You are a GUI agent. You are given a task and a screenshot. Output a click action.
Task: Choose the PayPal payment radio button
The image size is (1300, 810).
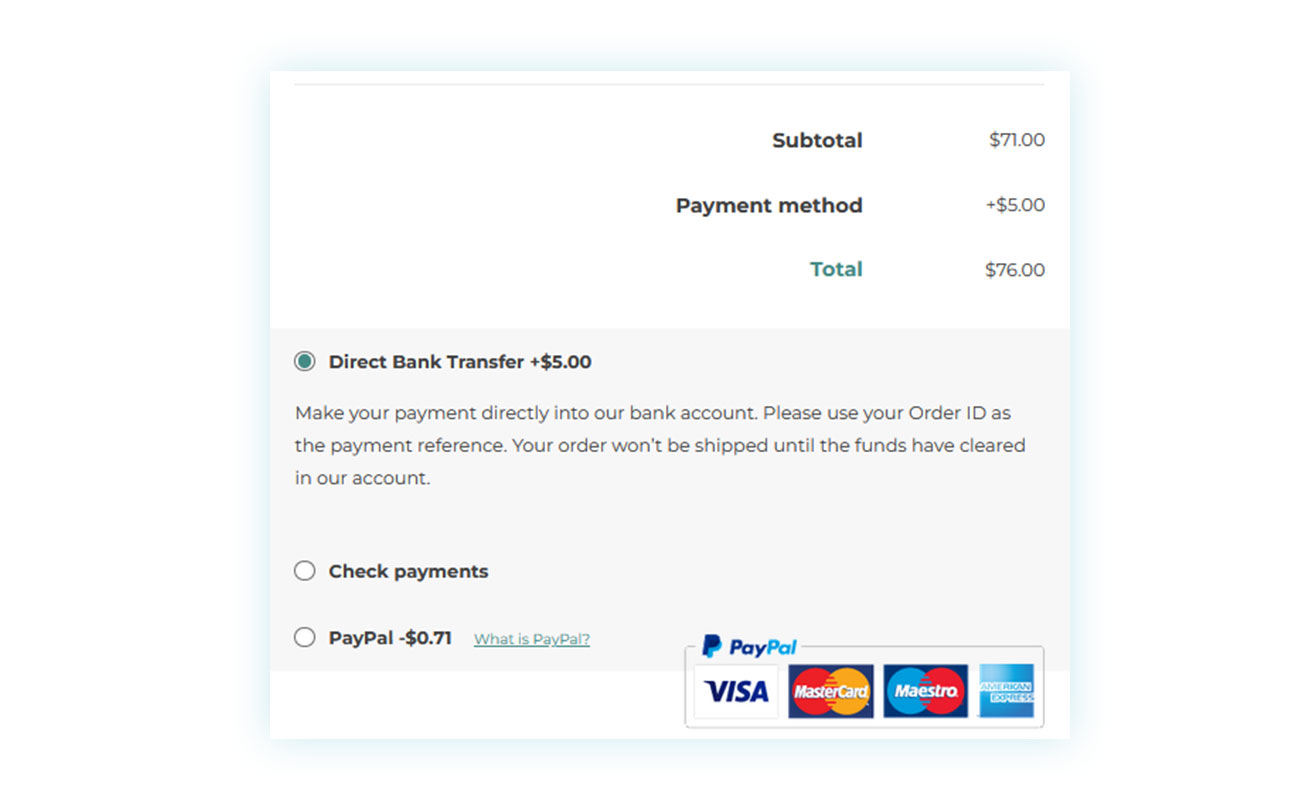[304, 637]
